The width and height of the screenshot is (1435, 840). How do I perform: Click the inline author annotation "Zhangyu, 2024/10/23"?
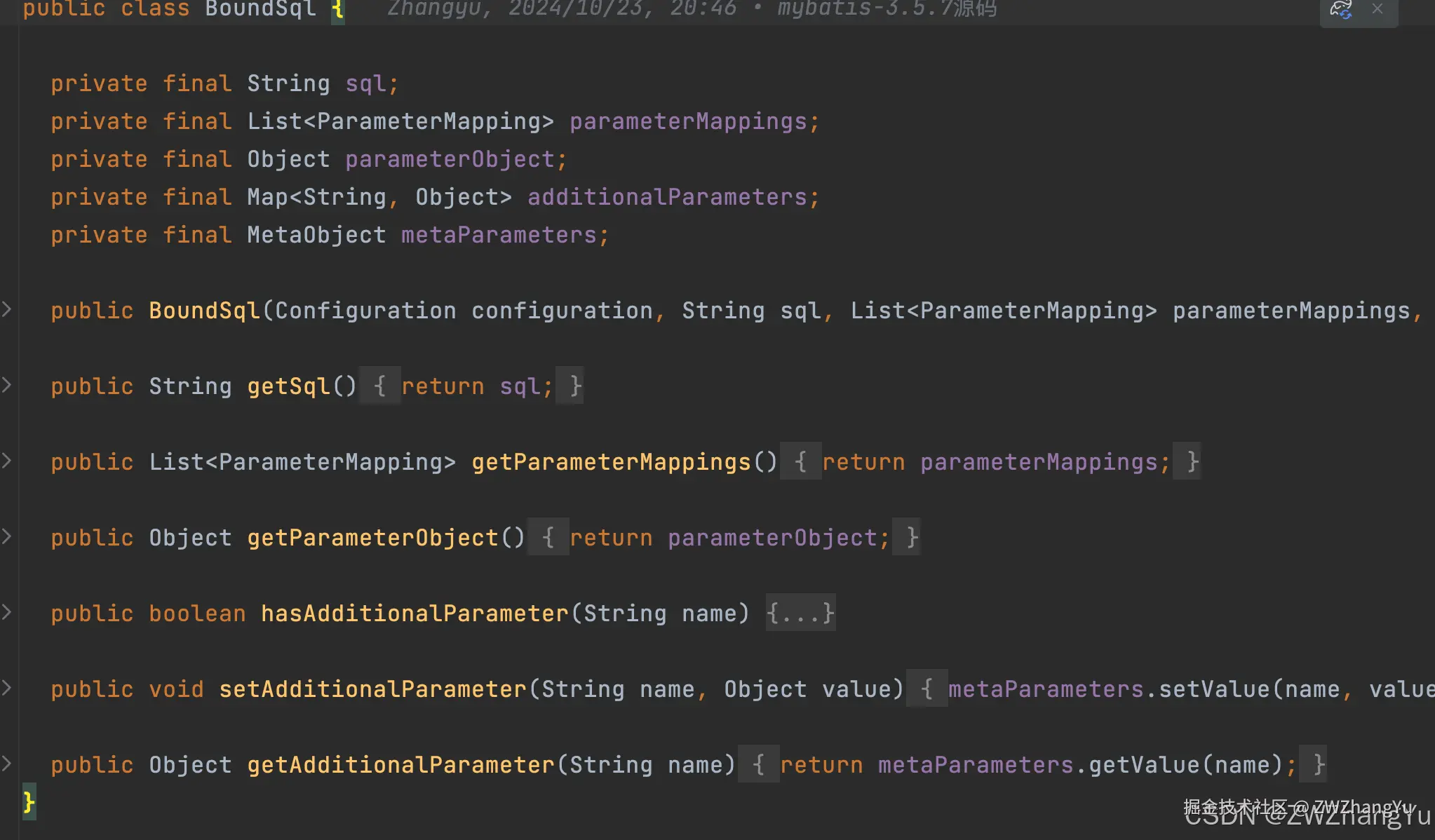516,9
